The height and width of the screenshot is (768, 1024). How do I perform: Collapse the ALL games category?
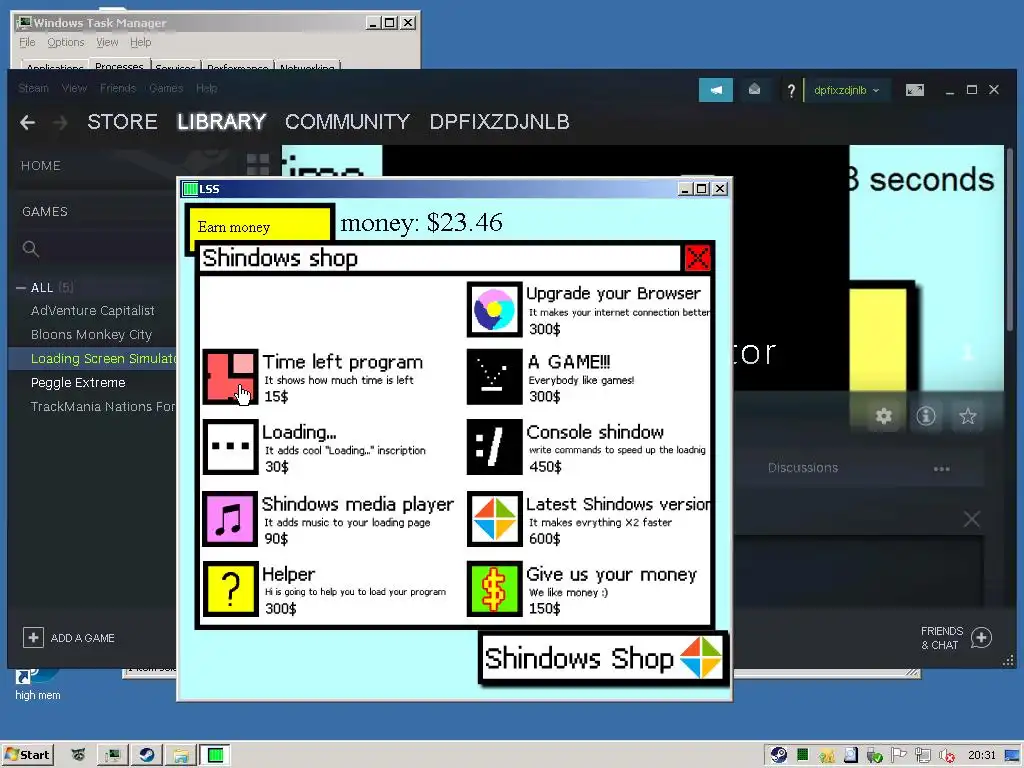pyautogui.click(x=21, y=287)
